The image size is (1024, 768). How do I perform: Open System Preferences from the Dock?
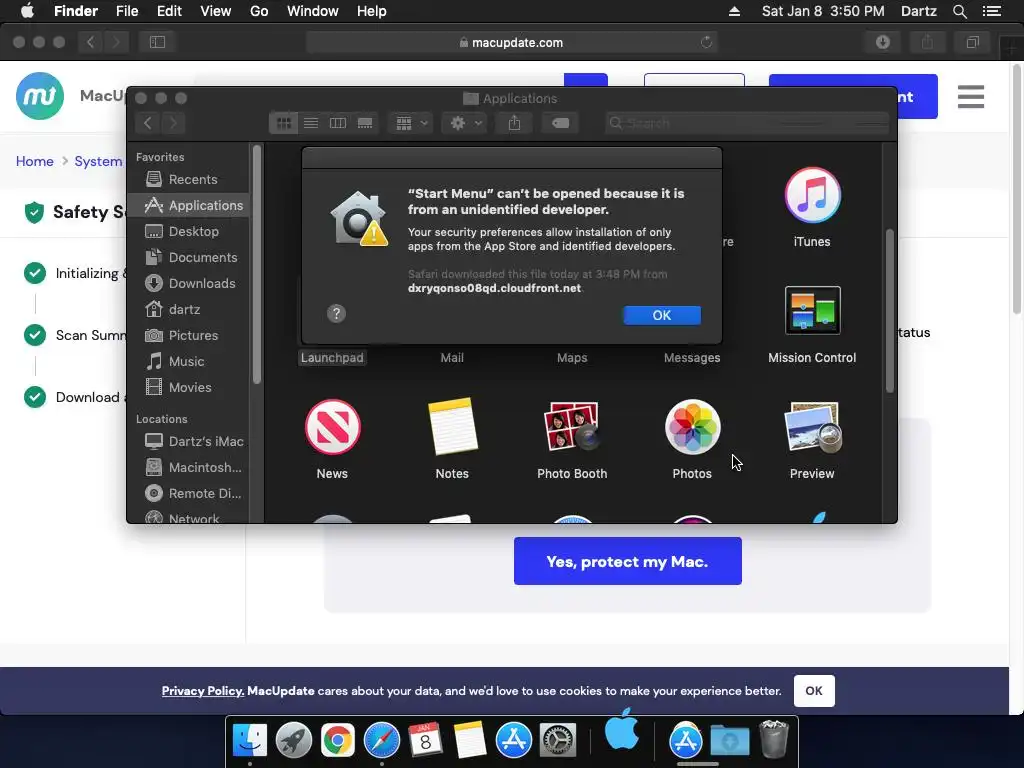point(557,741)
